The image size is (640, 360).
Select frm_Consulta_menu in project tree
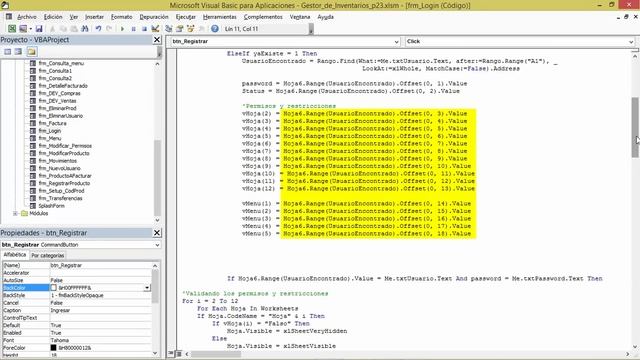pyautogui.click(x=61, y=63)
